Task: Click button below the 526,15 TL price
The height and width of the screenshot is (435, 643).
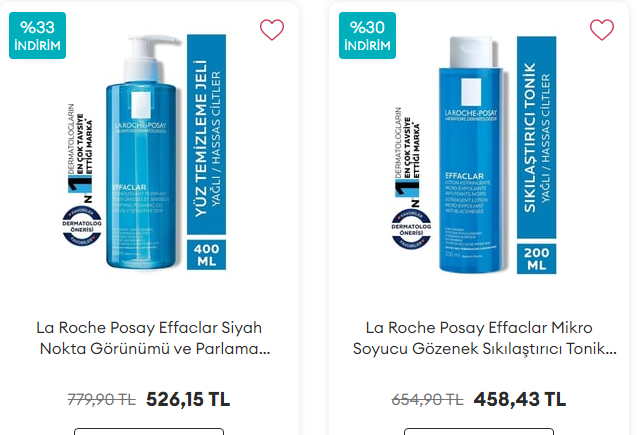Action: (149, 431)
